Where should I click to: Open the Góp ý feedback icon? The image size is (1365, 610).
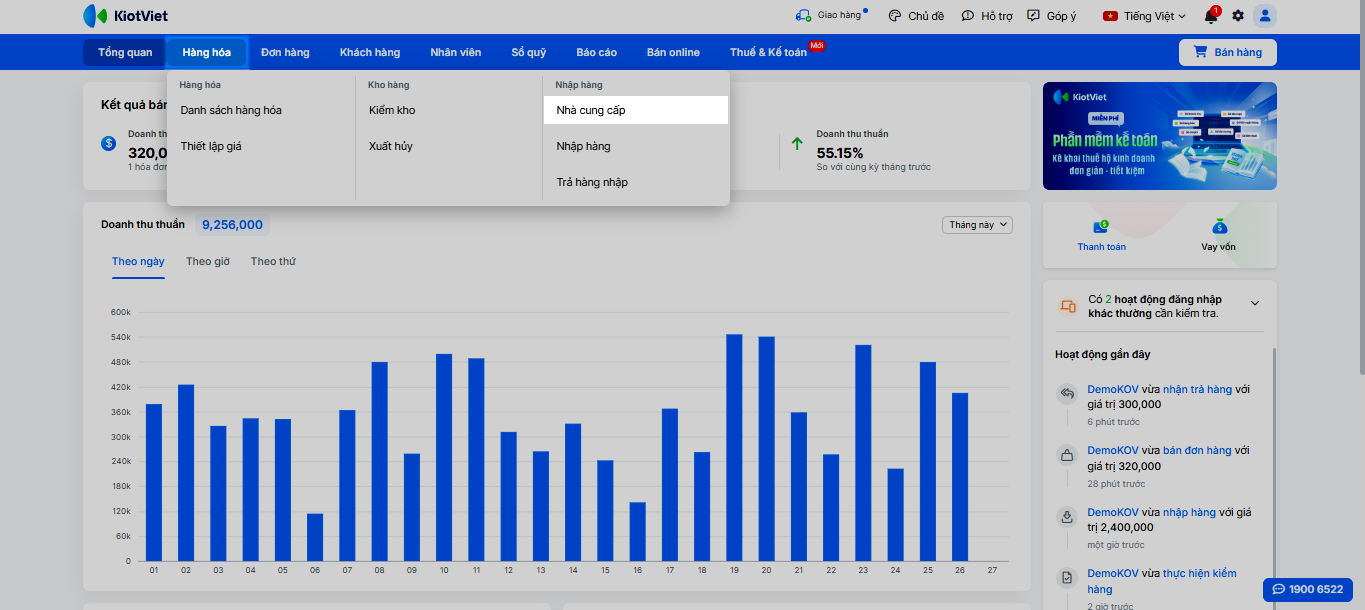point(1034,16)
